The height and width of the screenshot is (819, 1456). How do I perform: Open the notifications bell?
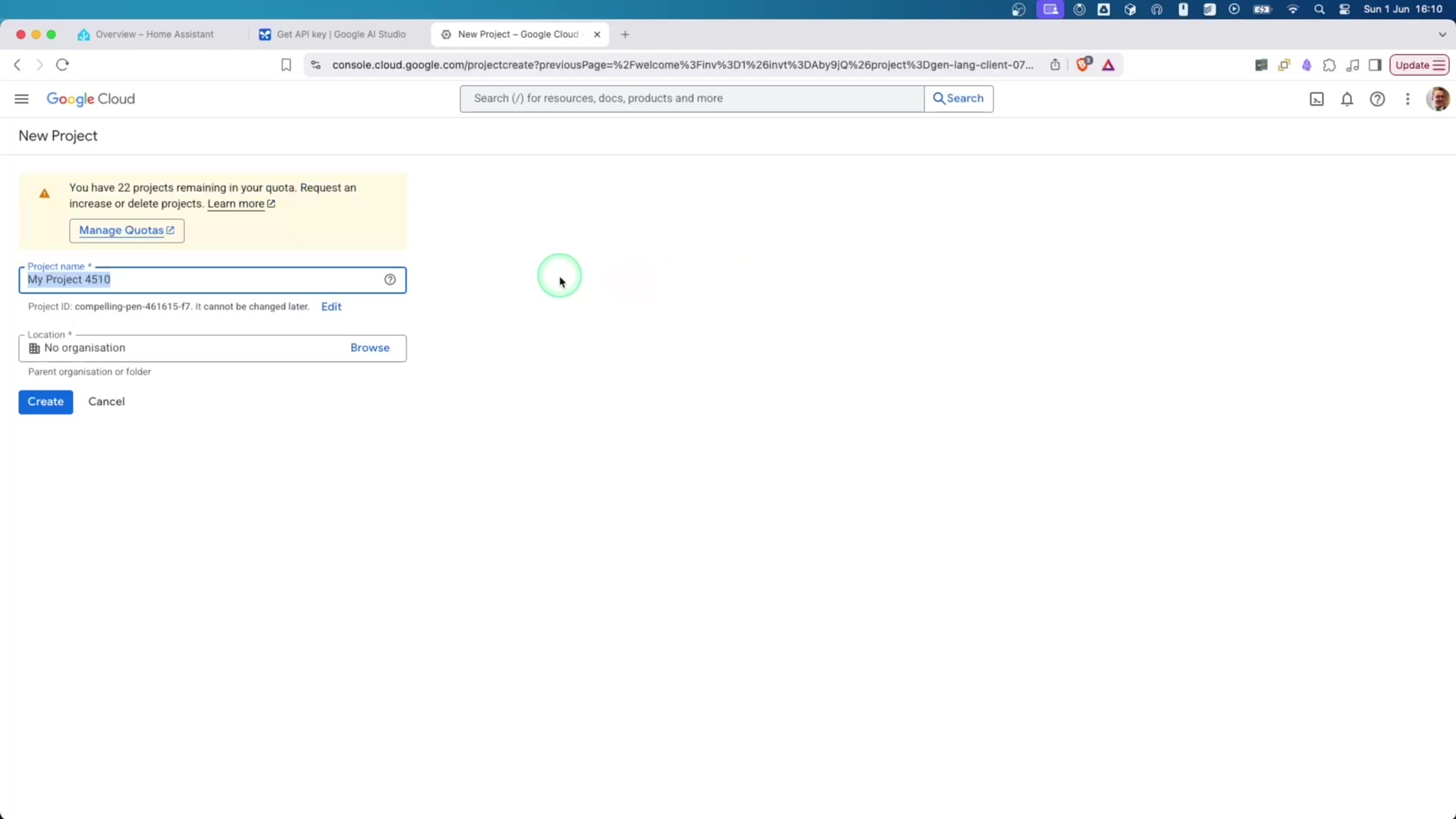(x=1347, y=99)
